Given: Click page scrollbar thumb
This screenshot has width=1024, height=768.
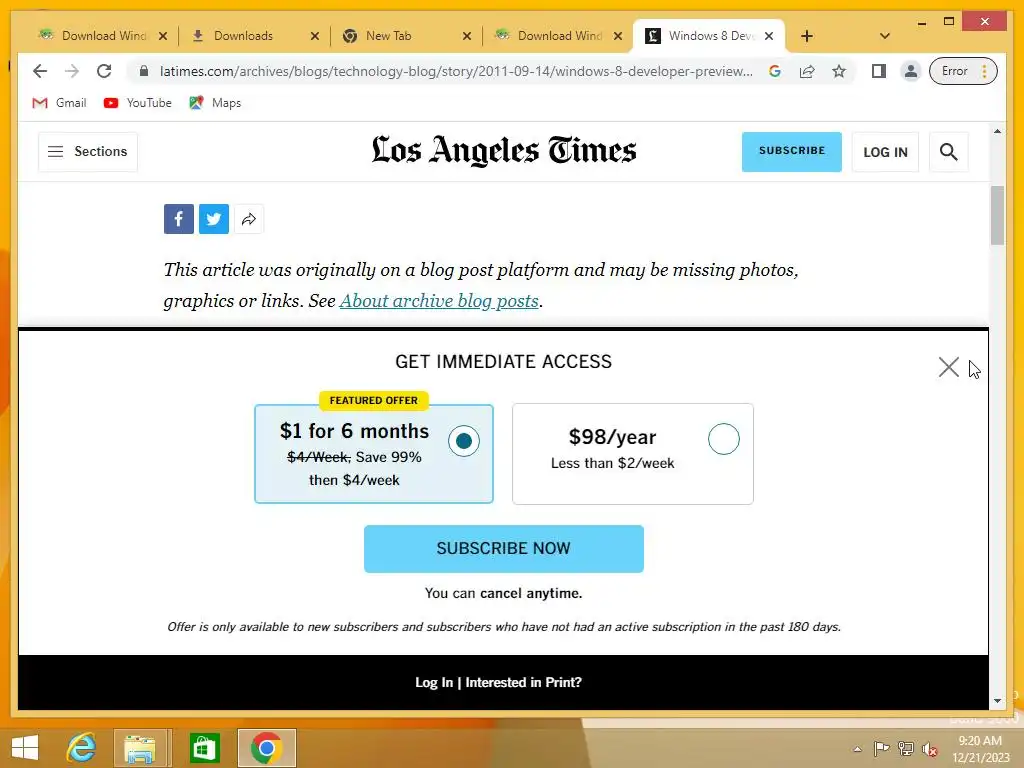Looking at the screenshot, I should pos(997,216).
